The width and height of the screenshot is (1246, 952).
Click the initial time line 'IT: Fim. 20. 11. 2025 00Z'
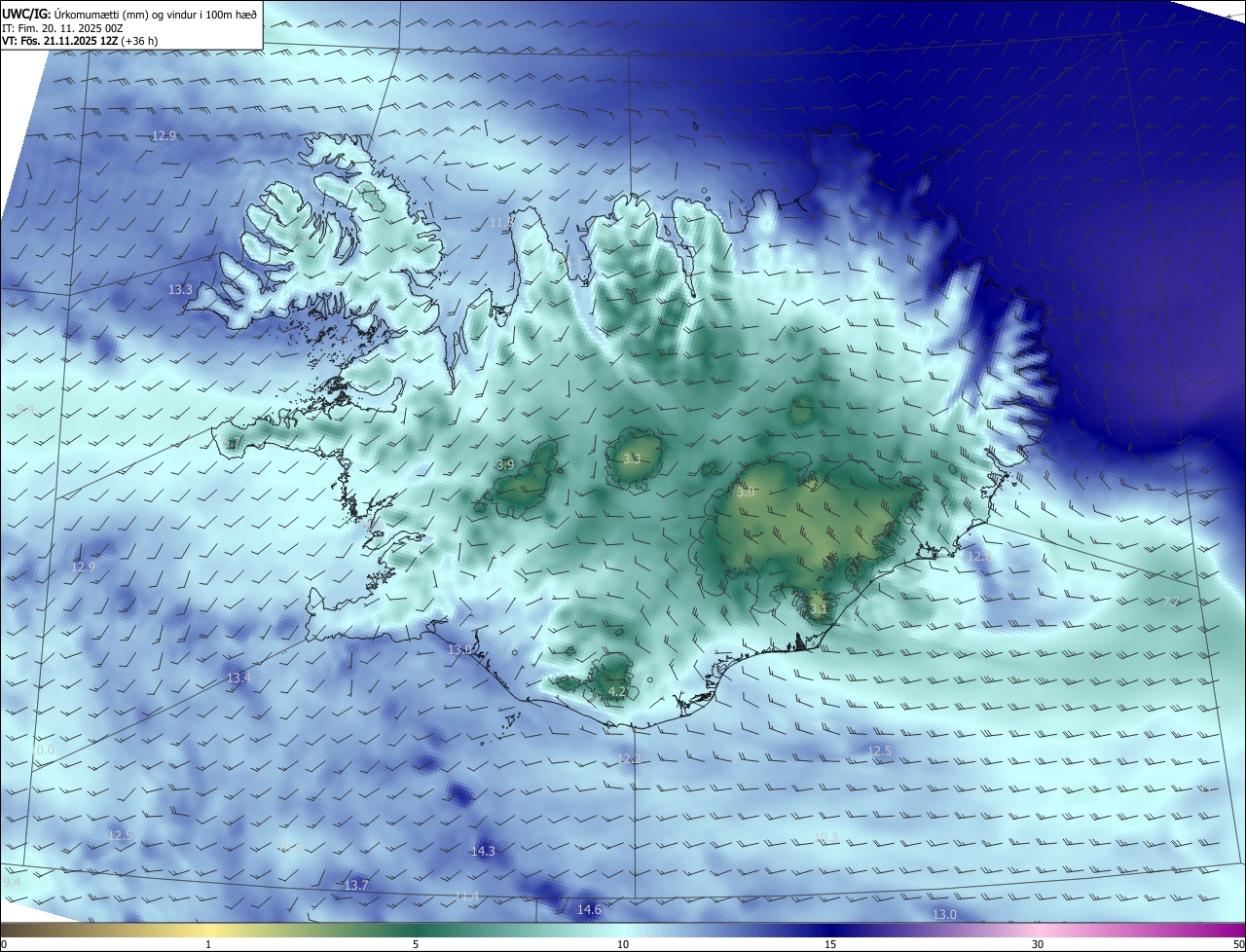(62, 27)
